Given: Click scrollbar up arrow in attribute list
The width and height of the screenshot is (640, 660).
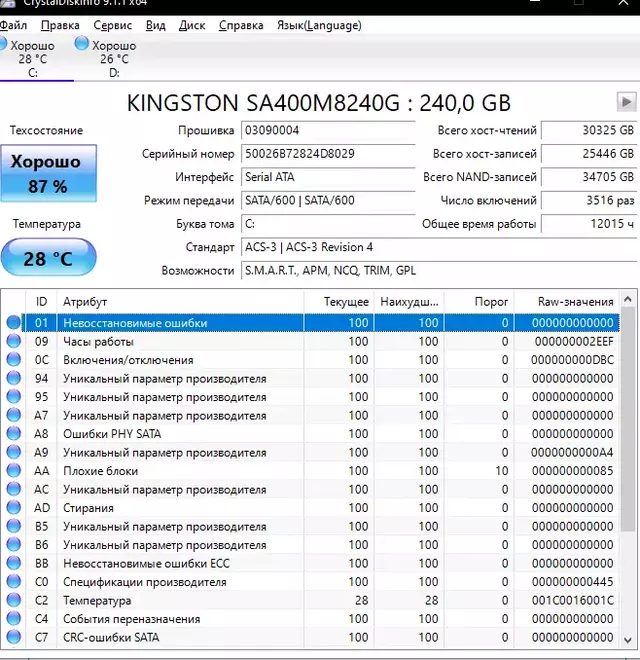Looking at the screenshot, I should 628,299.
